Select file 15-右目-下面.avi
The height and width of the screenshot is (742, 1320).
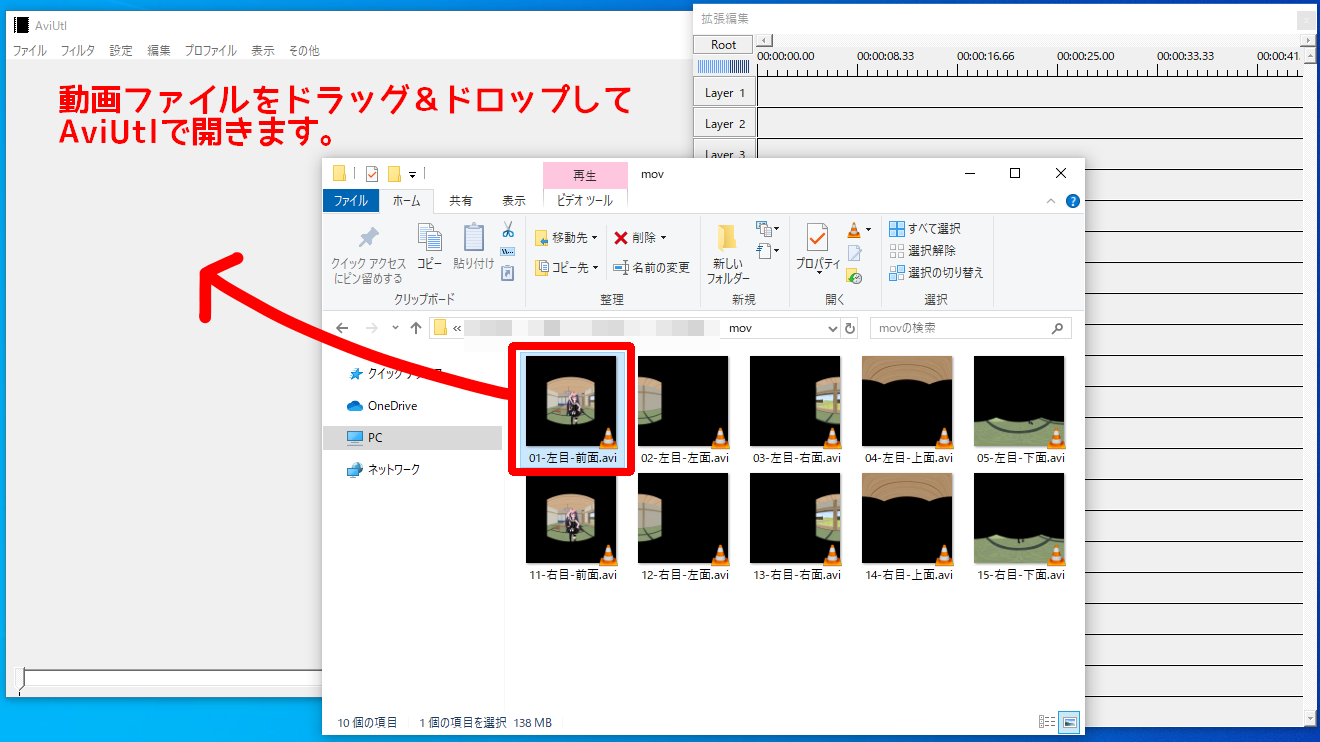pyautogui.click(x=1021, y=528)
